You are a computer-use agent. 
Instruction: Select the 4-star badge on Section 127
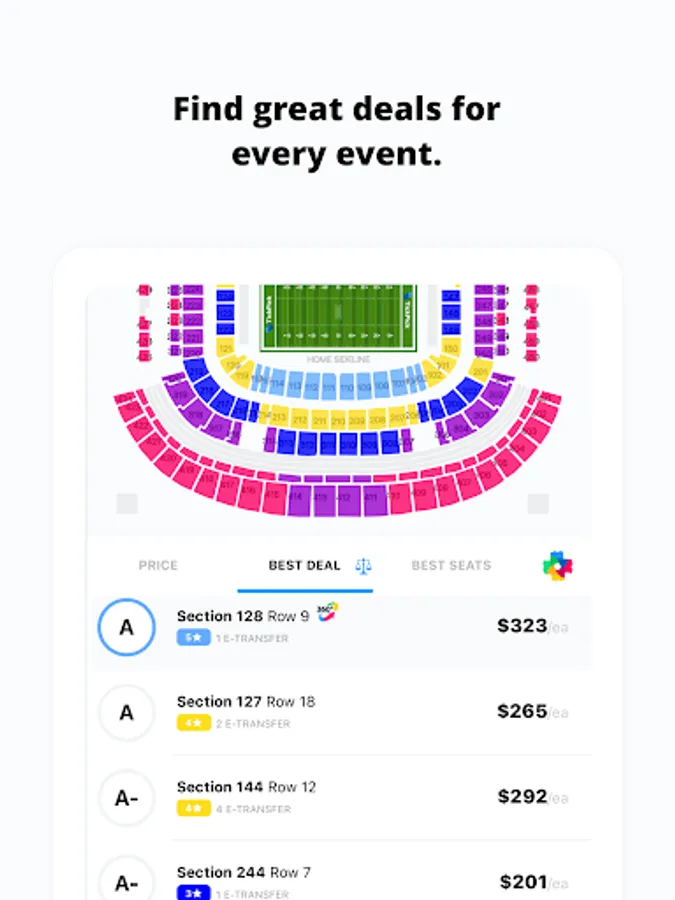[193, 723]
